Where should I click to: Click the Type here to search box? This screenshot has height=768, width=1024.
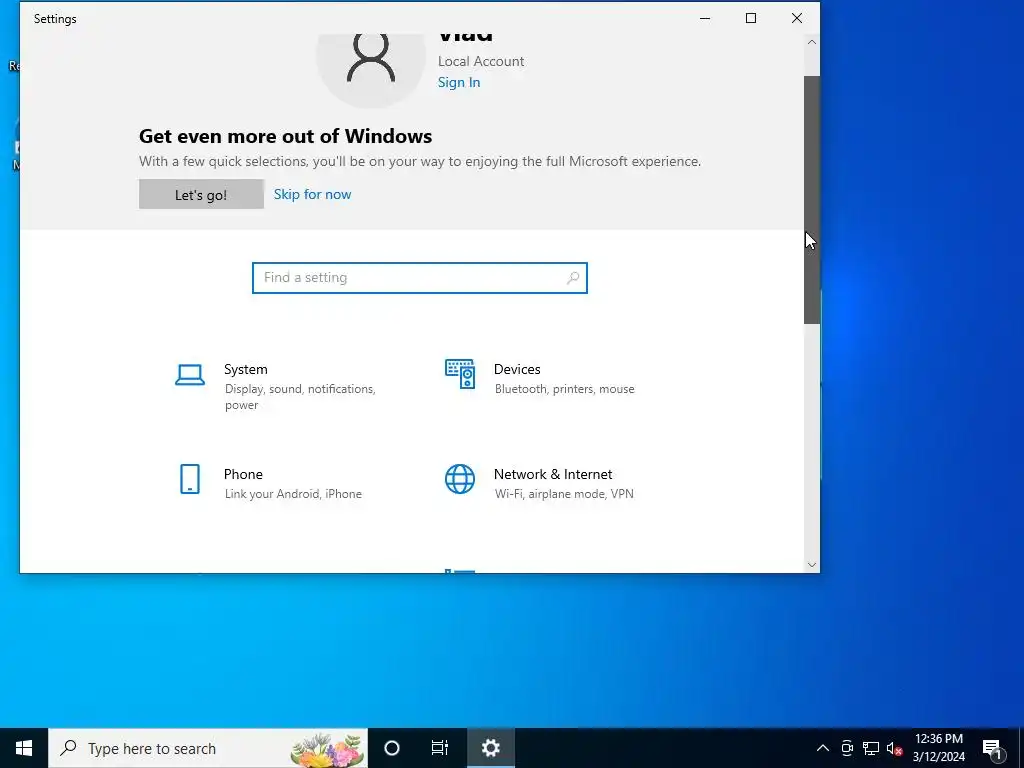(208, 748)
